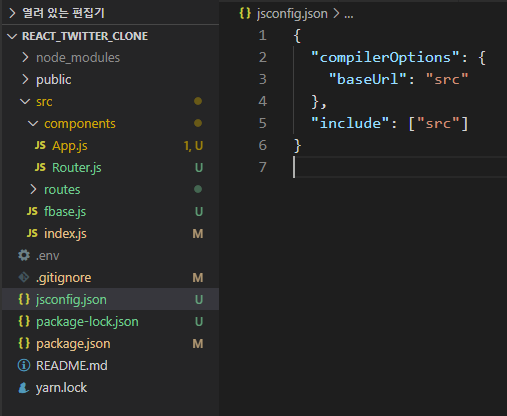Open fbase.js file
This screenshot has width=507, height=416.
65,212
